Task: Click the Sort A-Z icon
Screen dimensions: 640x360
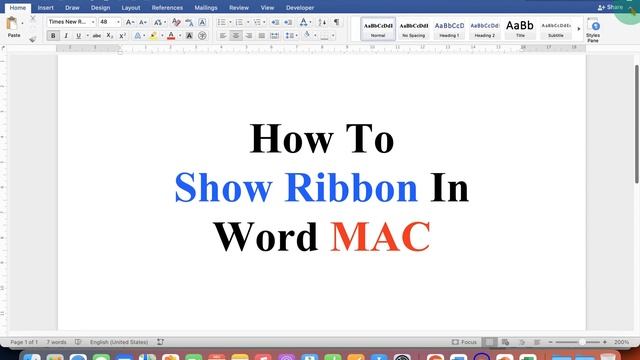Action: [322, 22]
